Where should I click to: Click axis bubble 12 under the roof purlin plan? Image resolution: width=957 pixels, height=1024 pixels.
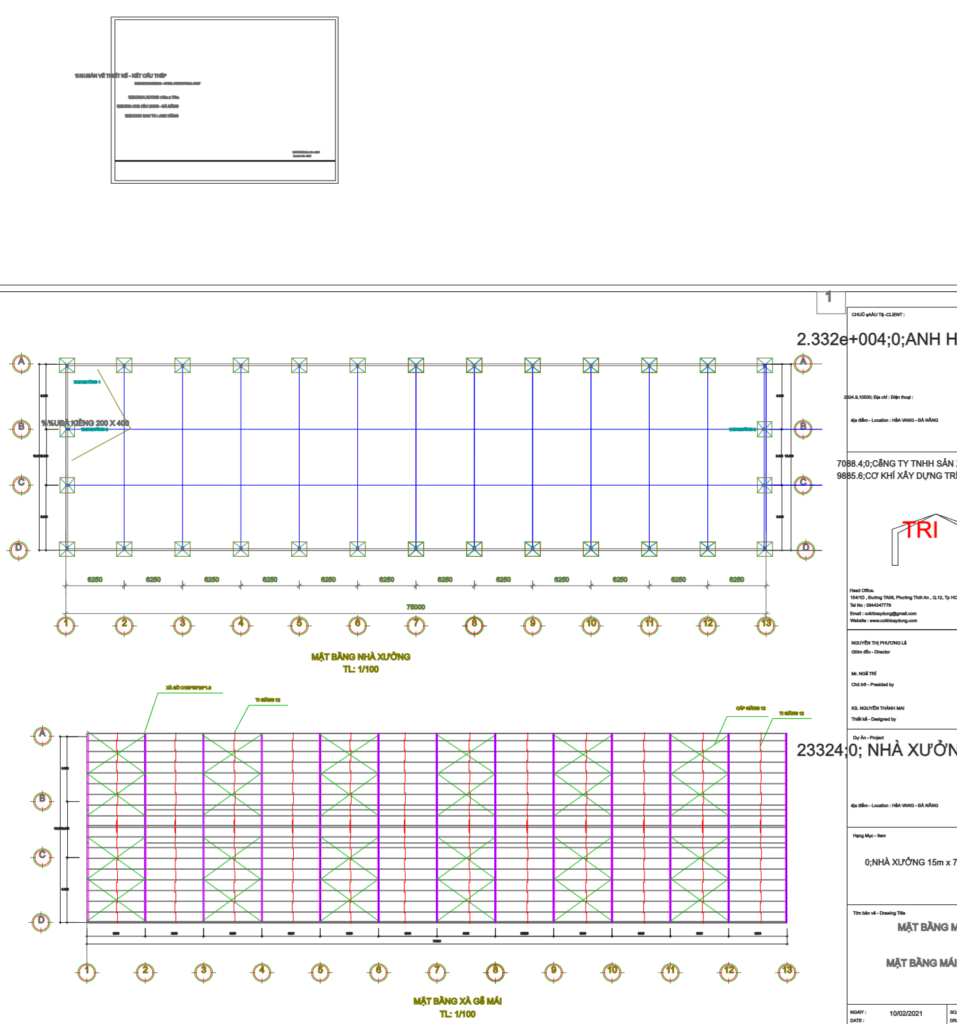point(729,972)
